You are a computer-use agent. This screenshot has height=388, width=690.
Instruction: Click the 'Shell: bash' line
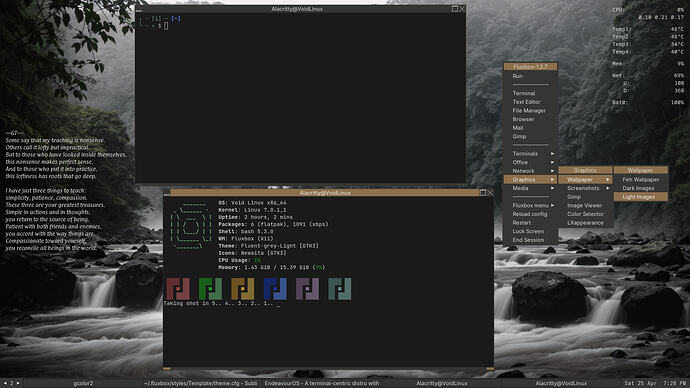click(246, 231)
